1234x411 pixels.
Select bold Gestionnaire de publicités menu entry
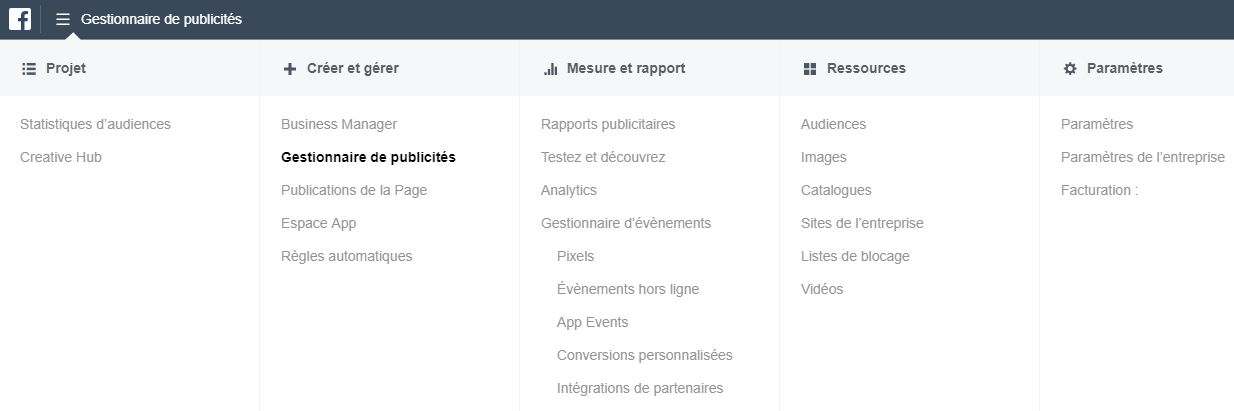[x=368, y=157]
